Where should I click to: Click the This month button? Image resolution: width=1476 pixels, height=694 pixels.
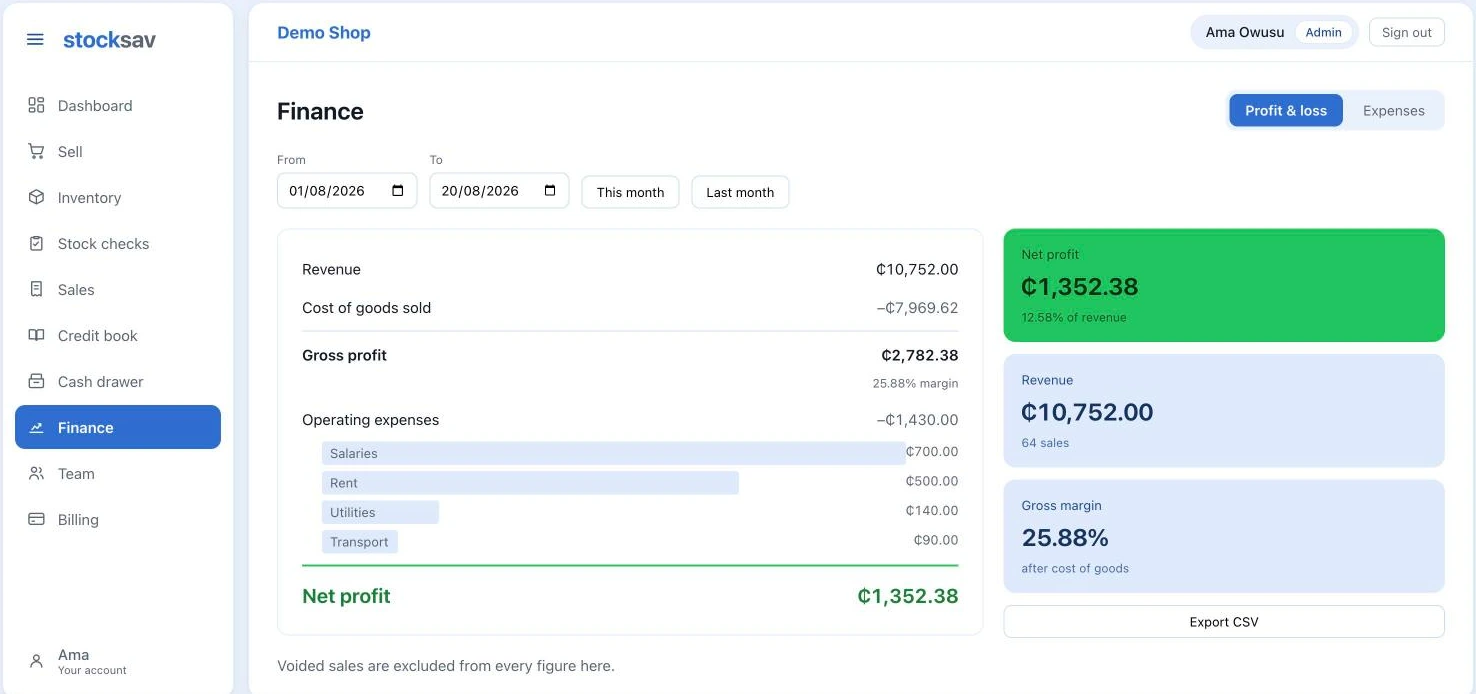[630, 192]
